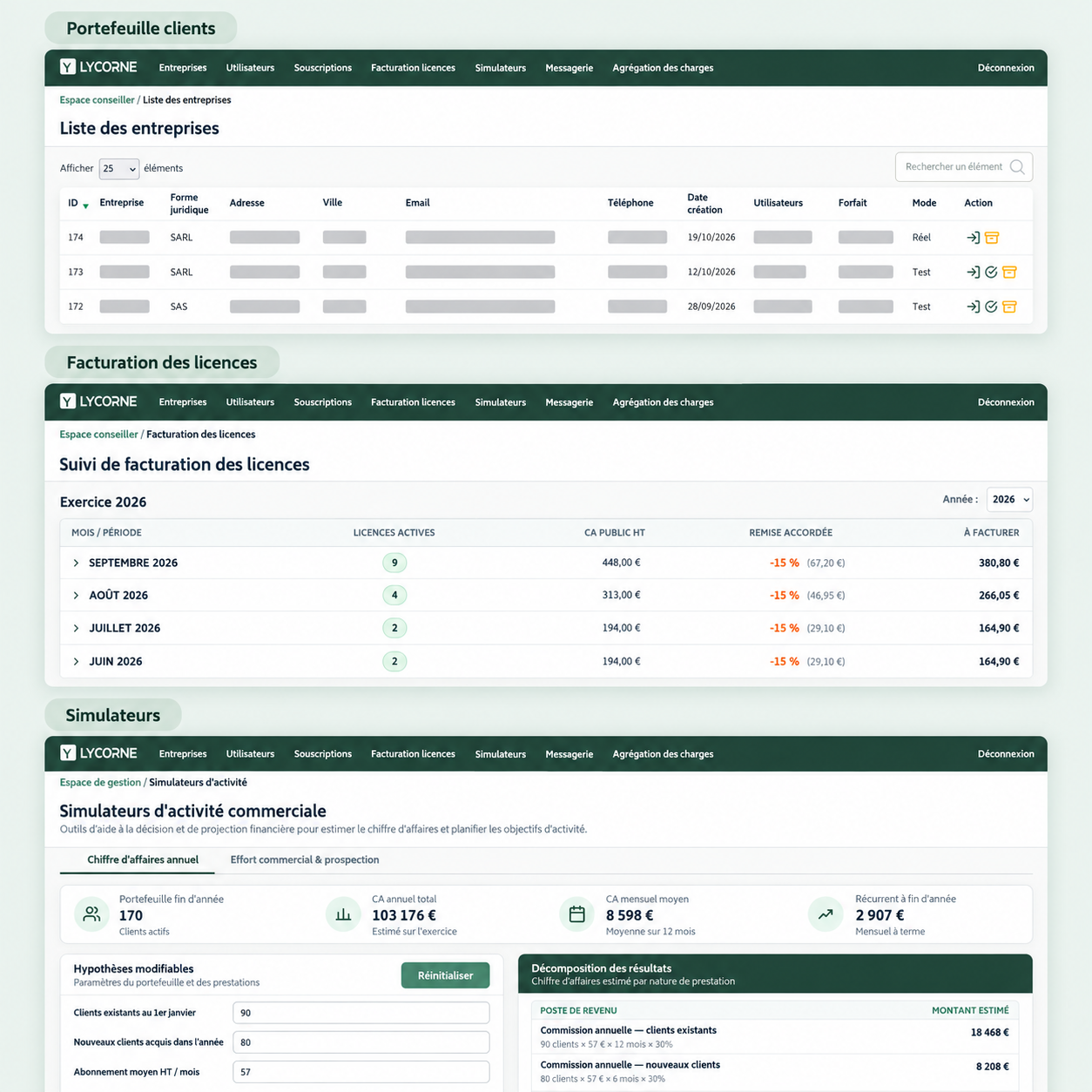Click the date 28/09/2026

711,307
